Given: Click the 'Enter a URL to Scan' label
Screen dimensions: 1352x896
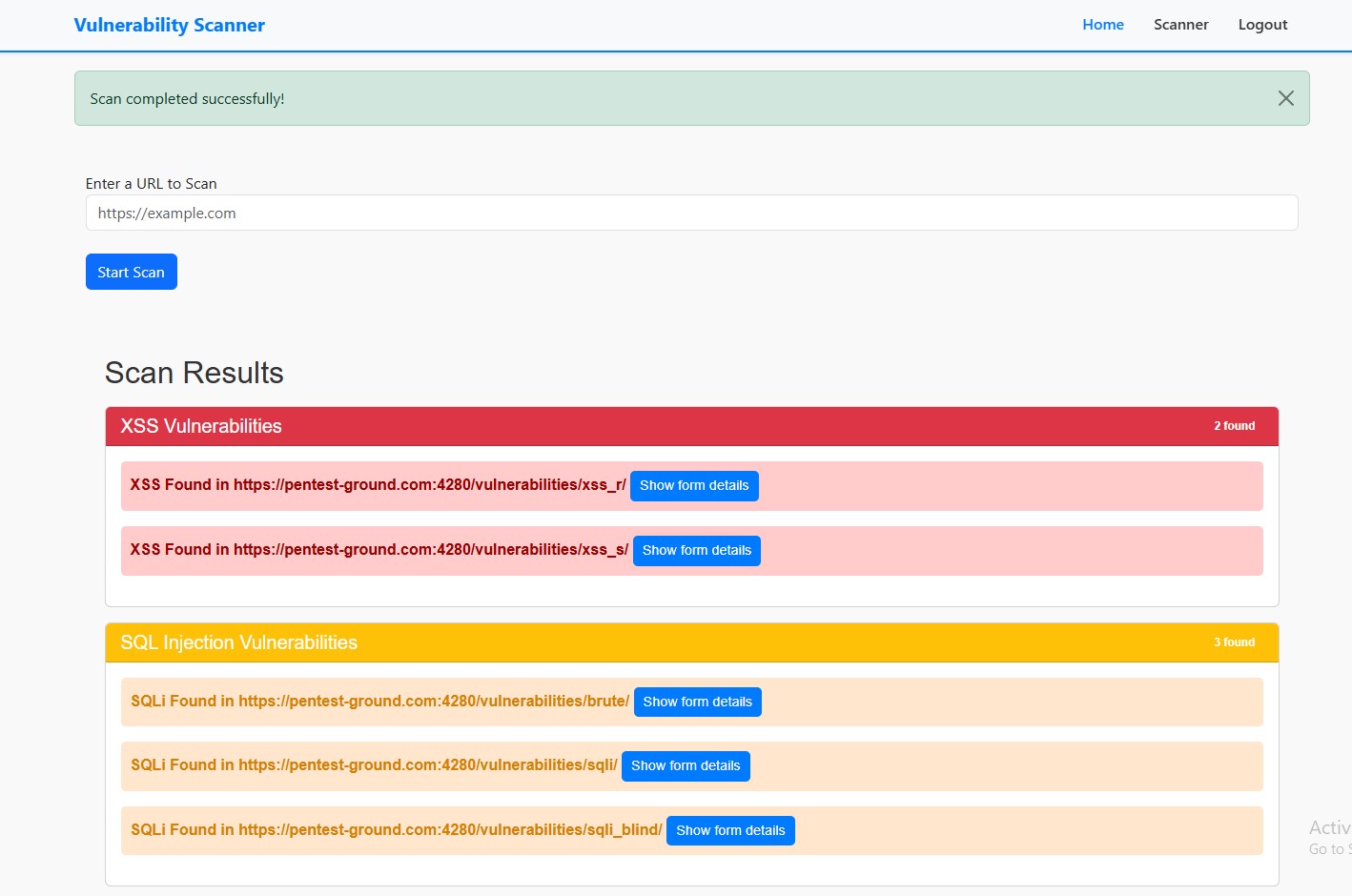Looking at the screenshot, I should pos(152,184).
